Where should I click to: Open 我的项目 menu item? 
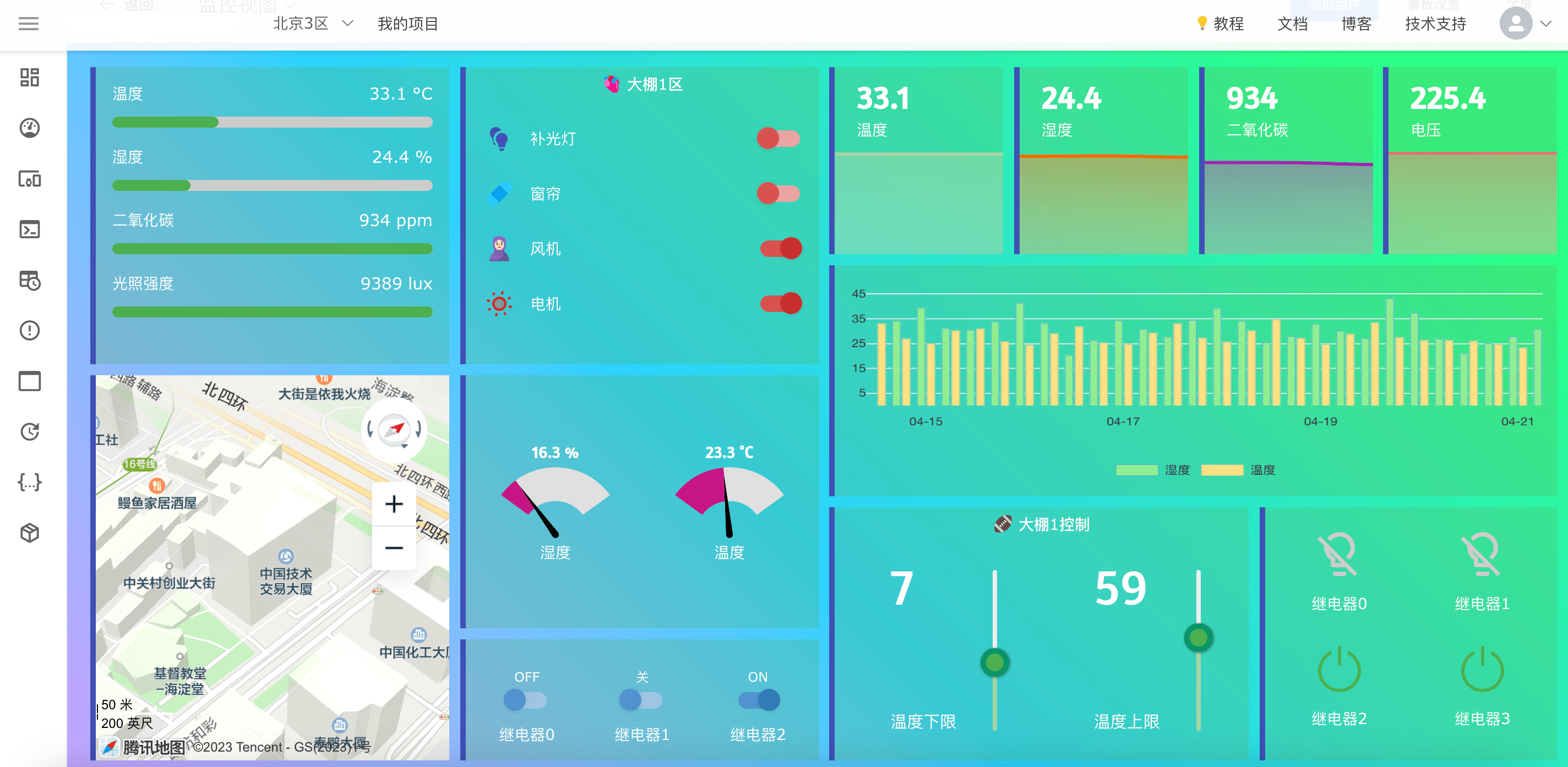pyautogui.click(x=407, y=24)
